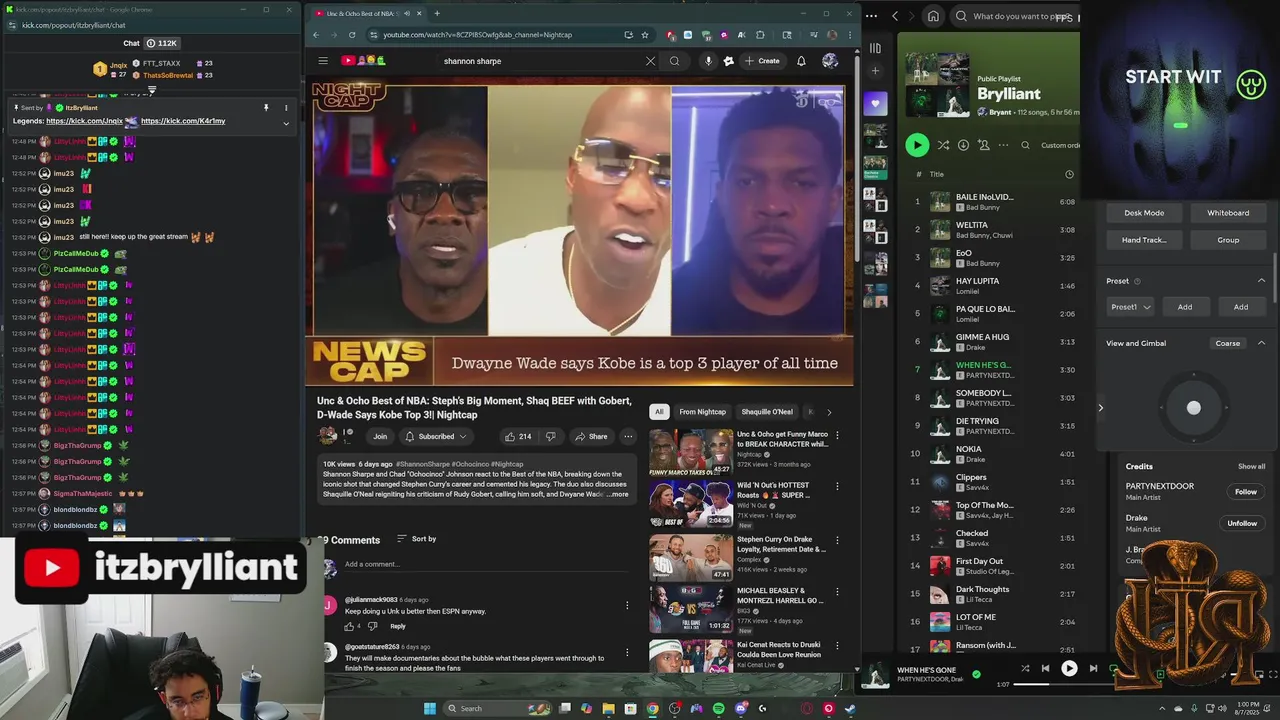
Task: Click the View and Gimbal joystick control
Action: pos(1193,408)
